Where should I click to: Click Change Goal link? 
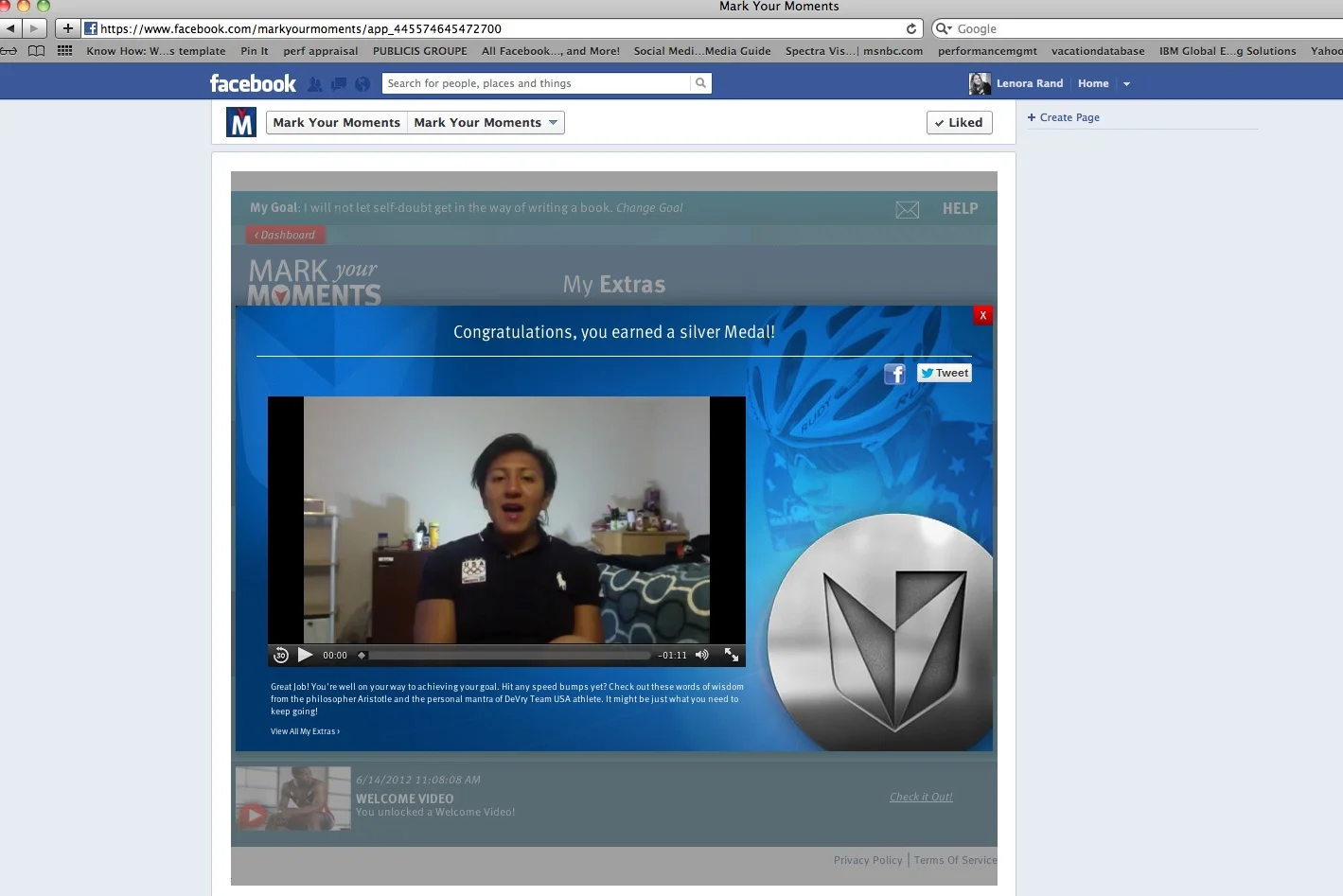point(649,208)
